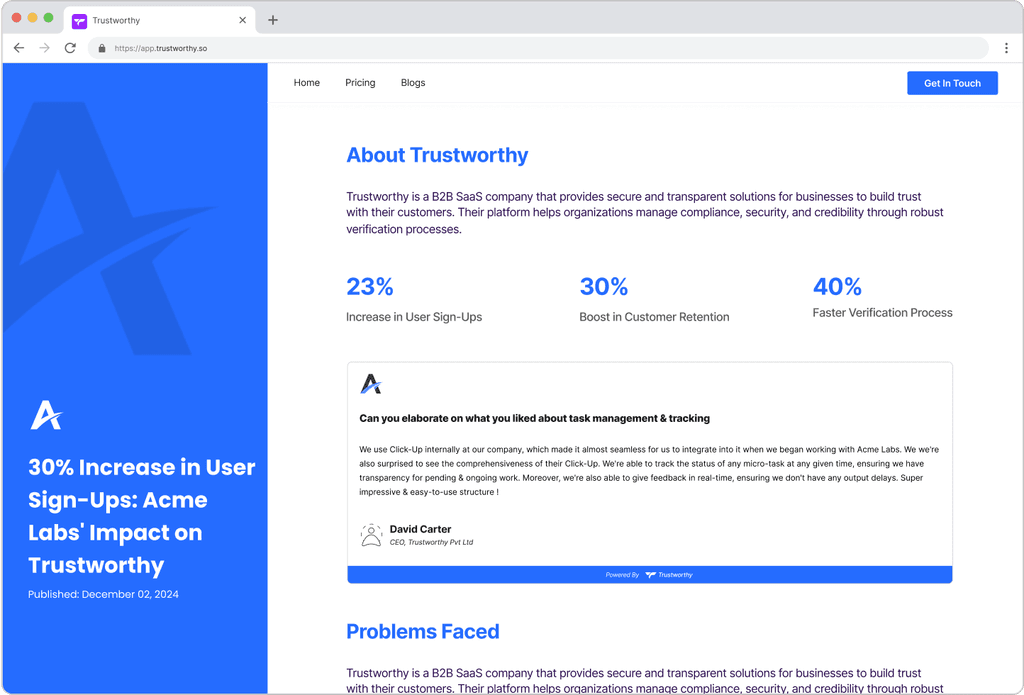Click the macOS green fullscreen button
1024x695 pixels.
coord(48,18)
